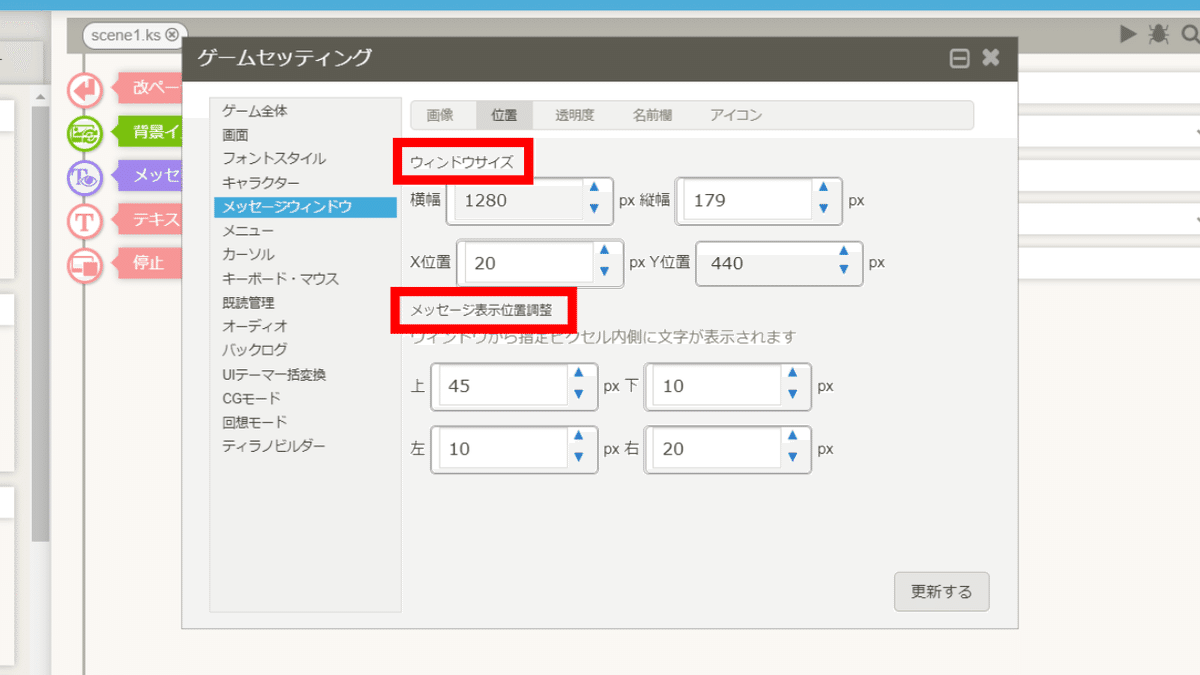The height and width of the screenshot is (675, 1200).
Task: Click the 更新する button
Action: [x=941, y=591]
